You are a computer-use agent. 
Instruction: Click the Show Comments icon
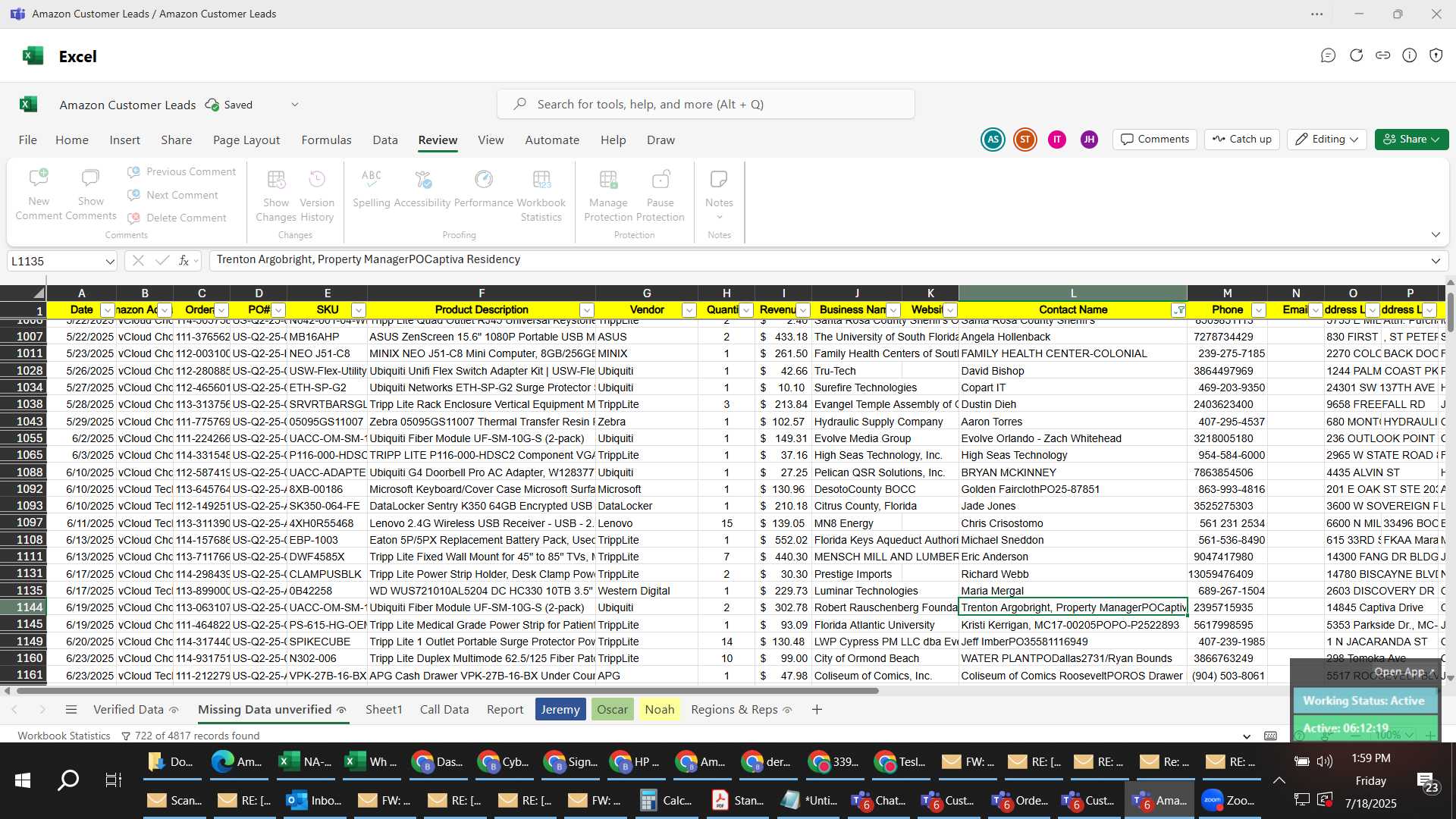90,179
